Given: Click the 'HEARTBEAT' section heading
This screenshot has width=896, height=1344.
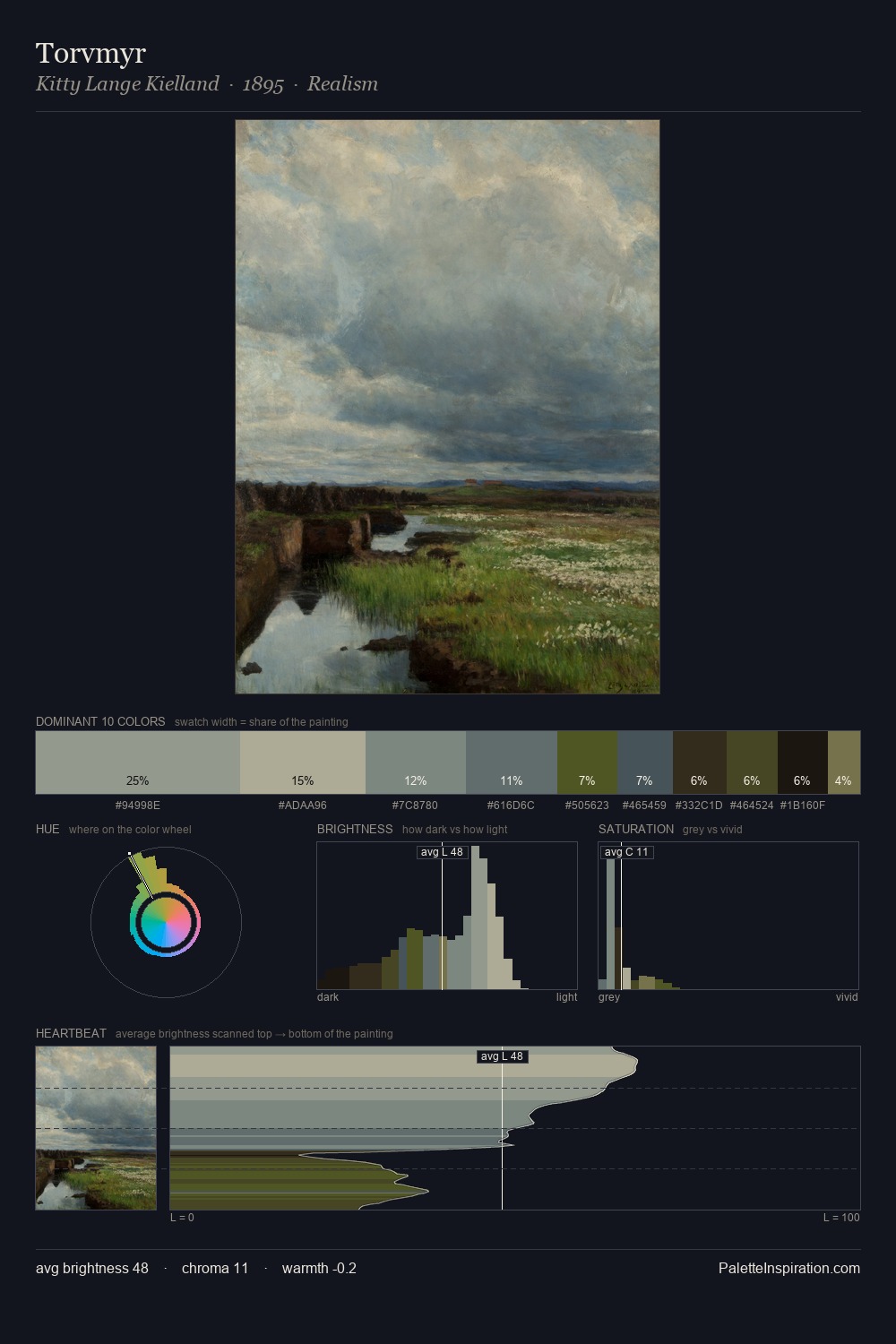Looking at the screenshot, I should click(x=71, y=1033).
